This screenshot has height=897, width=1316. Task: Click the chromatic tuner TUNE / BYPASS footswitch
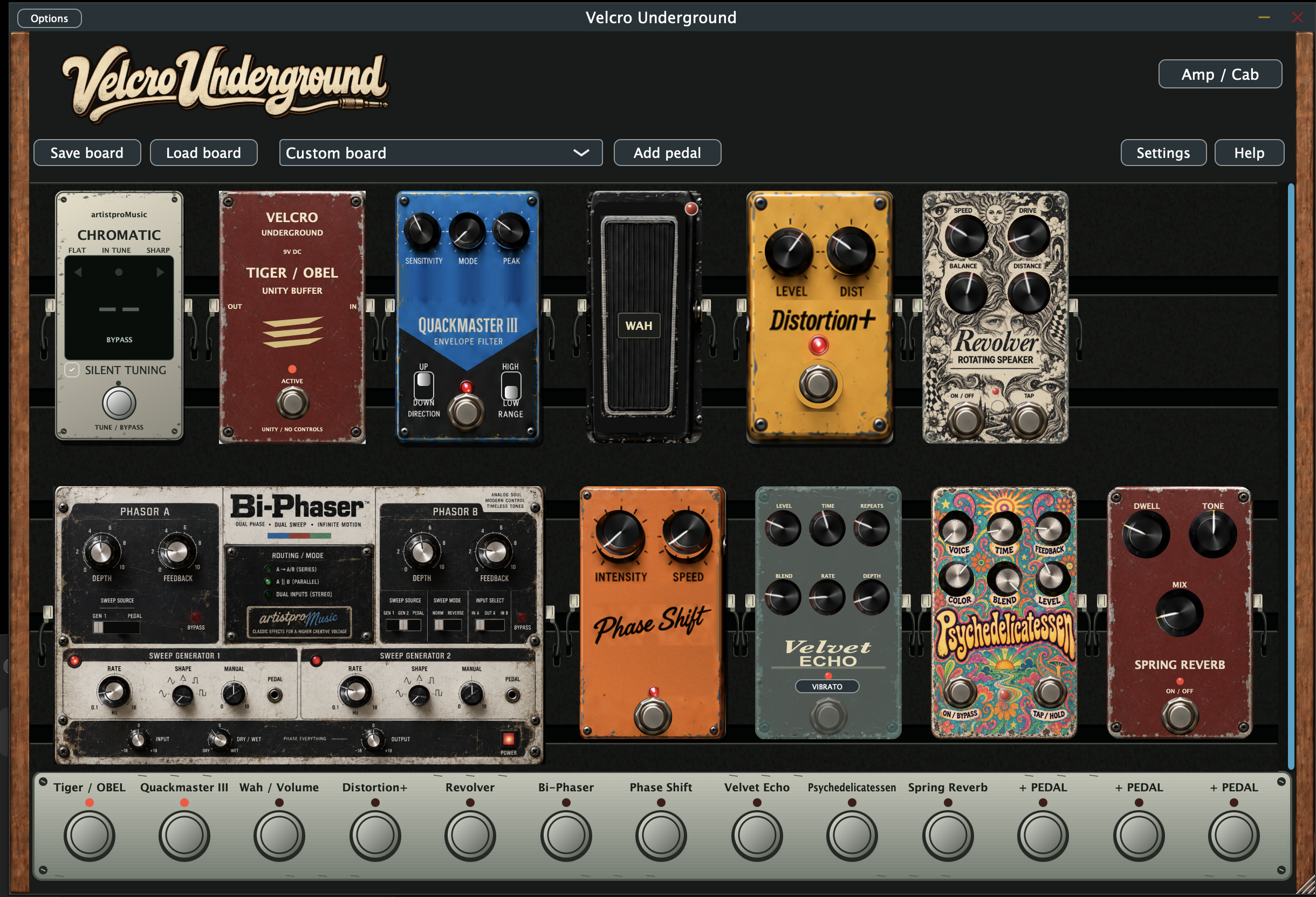pos(119,403)
